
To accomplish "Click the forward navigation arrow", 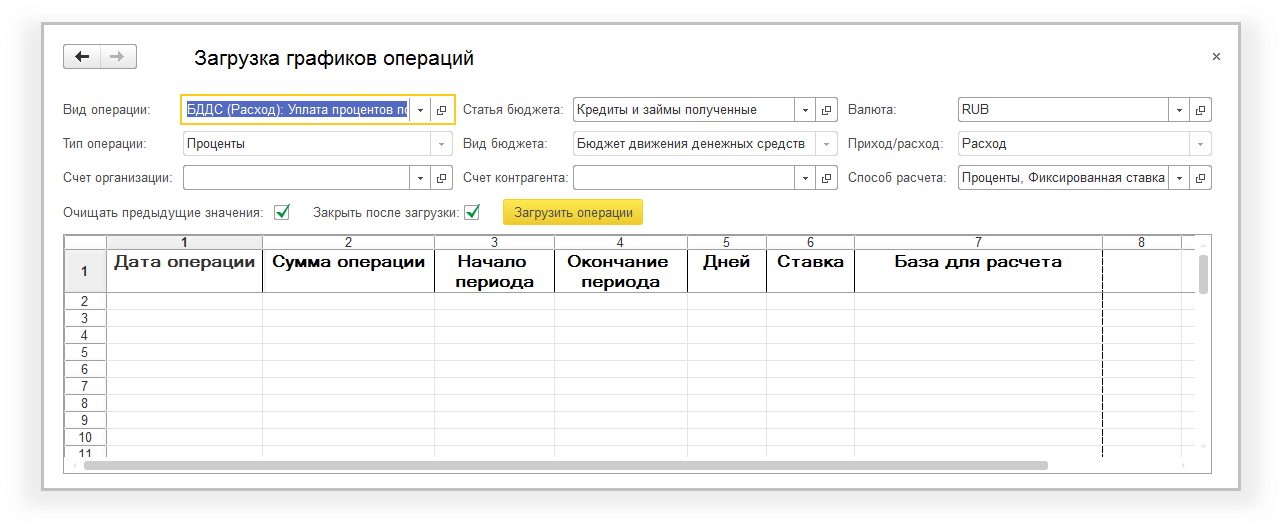I will pos(117,57).
